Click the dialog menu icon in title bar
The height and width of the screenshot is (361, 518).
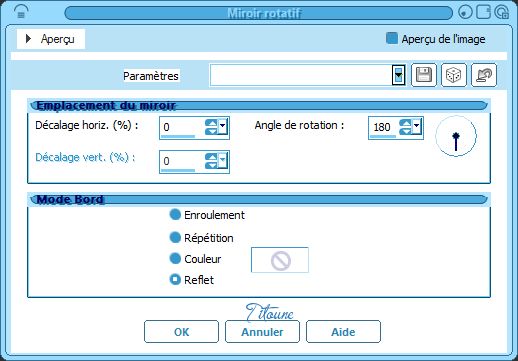coord(21,13)
